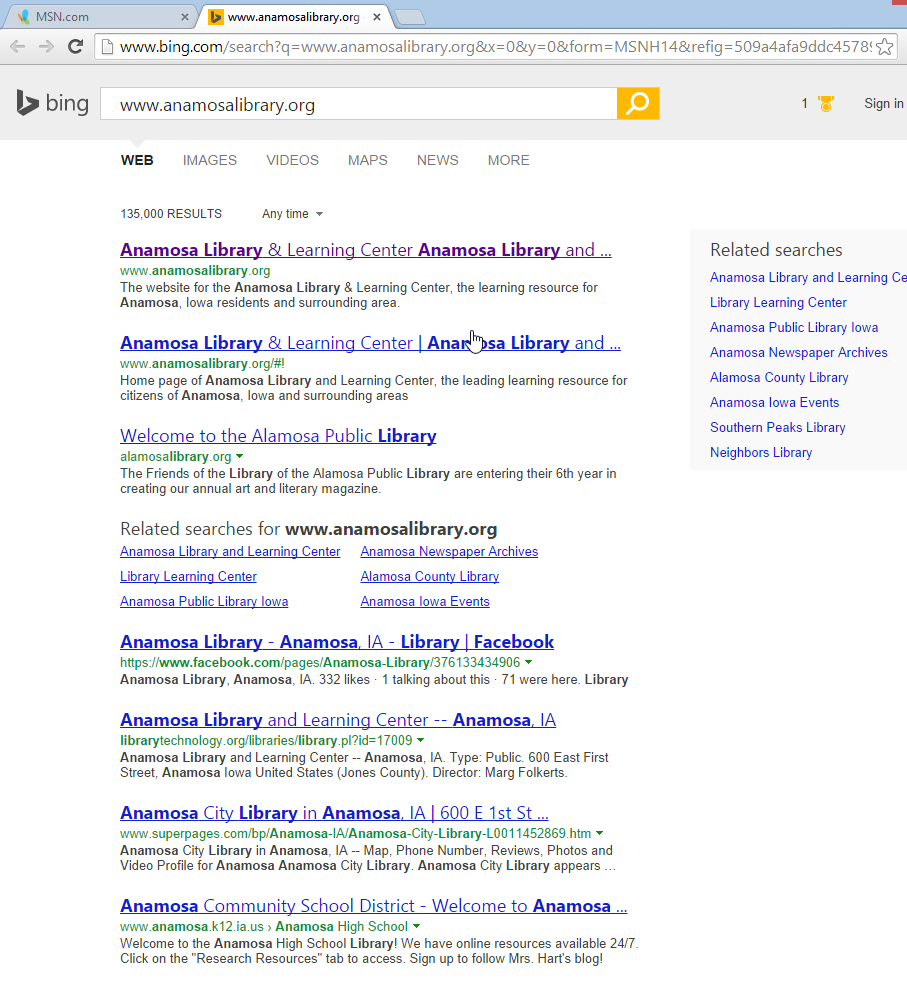The width and height of the screenshot is (907, 986).
Task: Open the MORE menu
Action: [509, 160]
